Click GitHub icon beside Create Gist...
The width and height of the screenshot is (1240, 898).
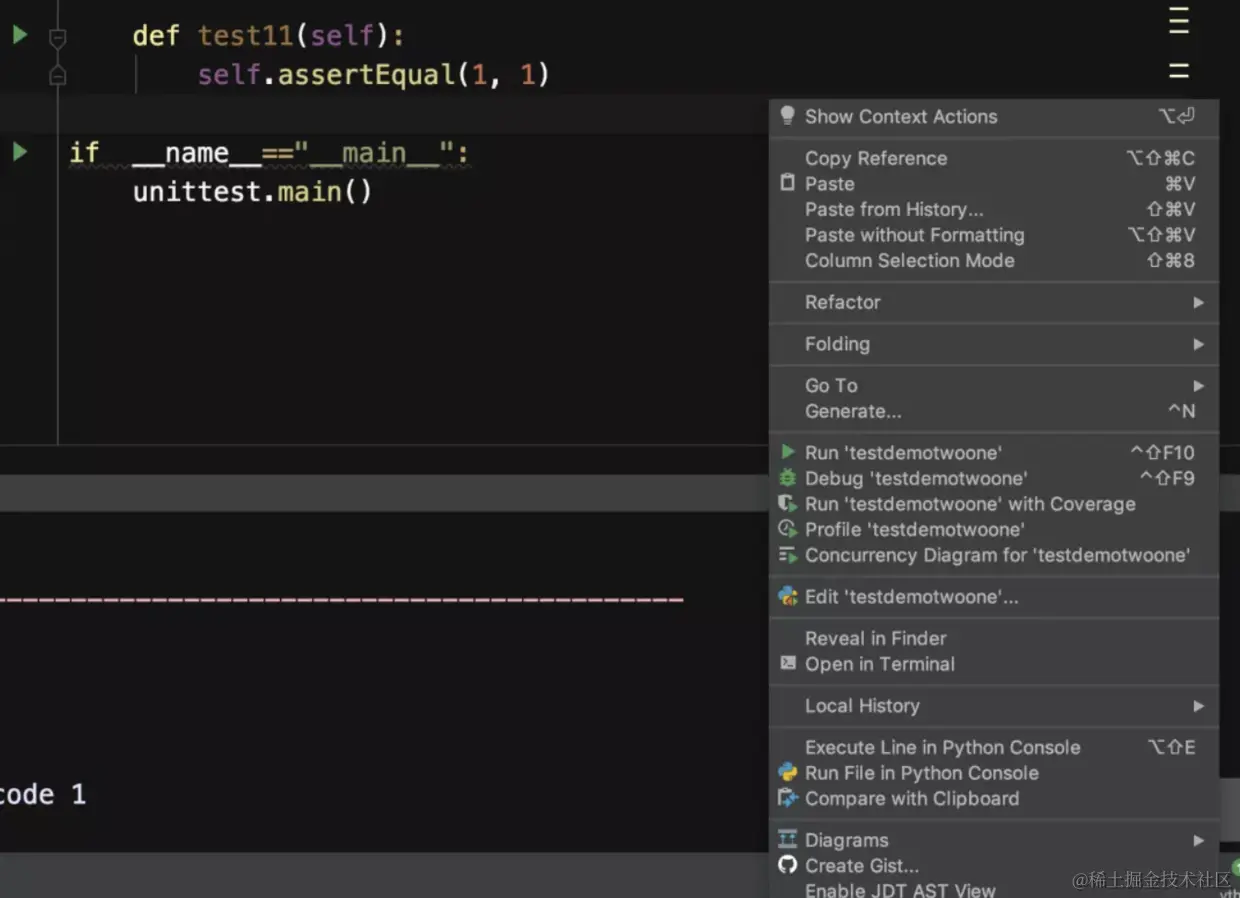788,865
